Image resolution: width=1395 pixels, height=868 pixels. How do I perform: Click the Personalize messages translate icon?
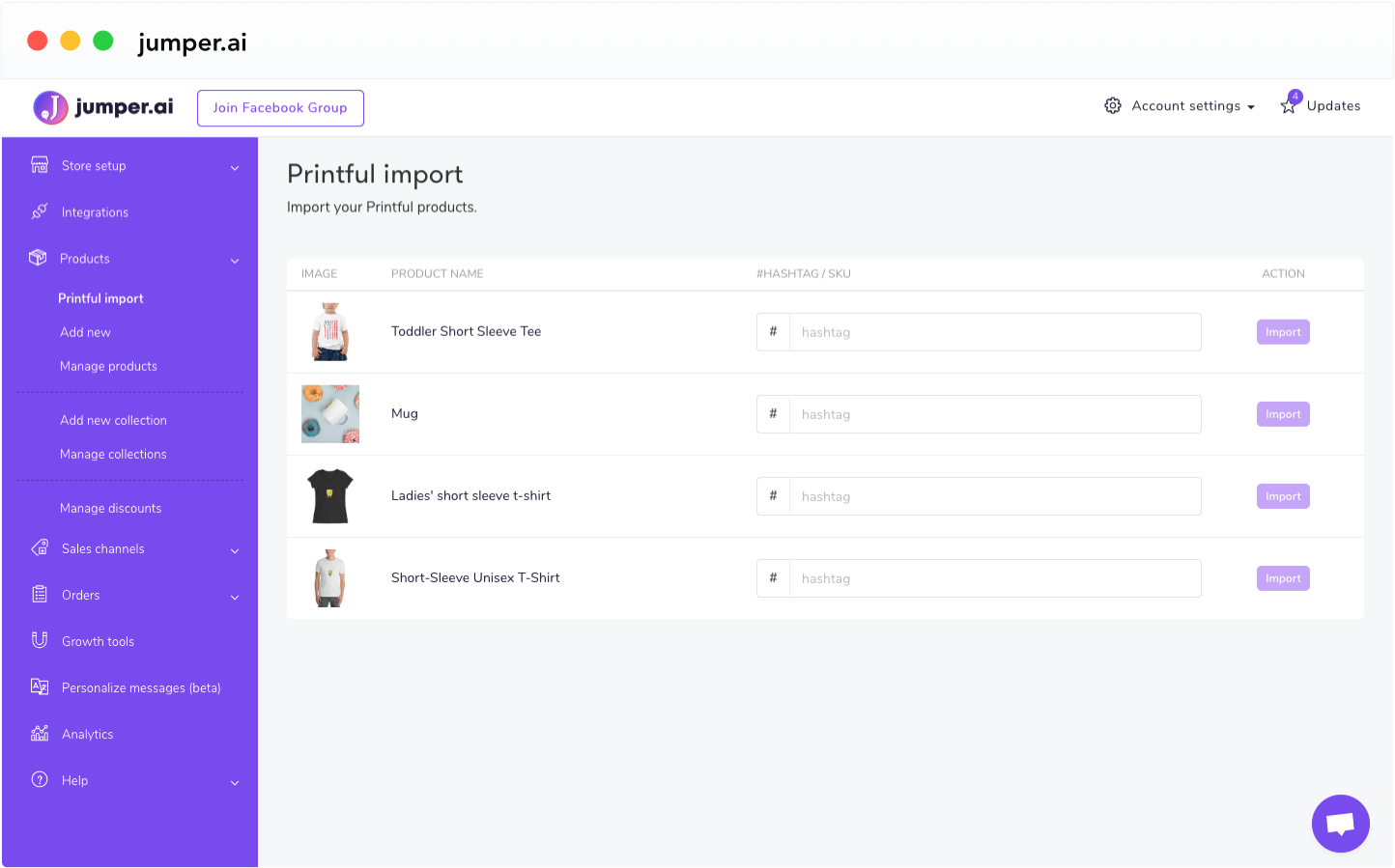[x=40, y=686]
